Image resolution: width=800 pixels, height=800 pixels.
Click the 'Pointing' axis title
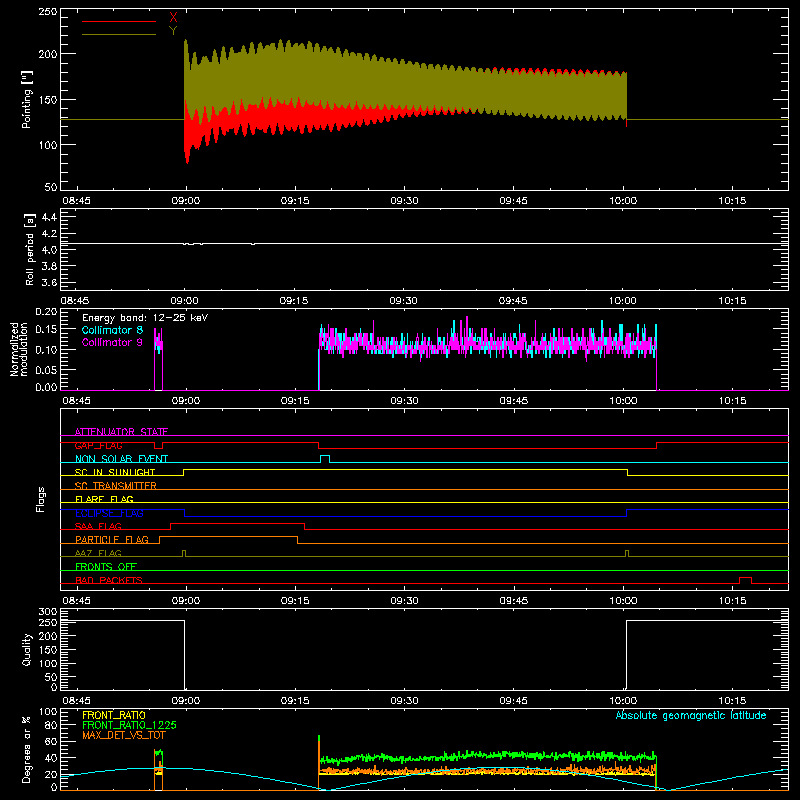[27, 99]
